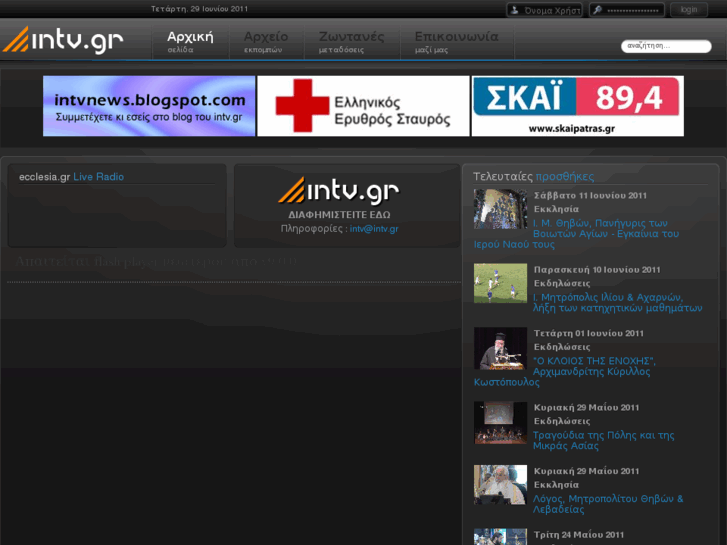Click the intv@intv.gr email link
The image size is (727, 545).
[x=374, y=229]
